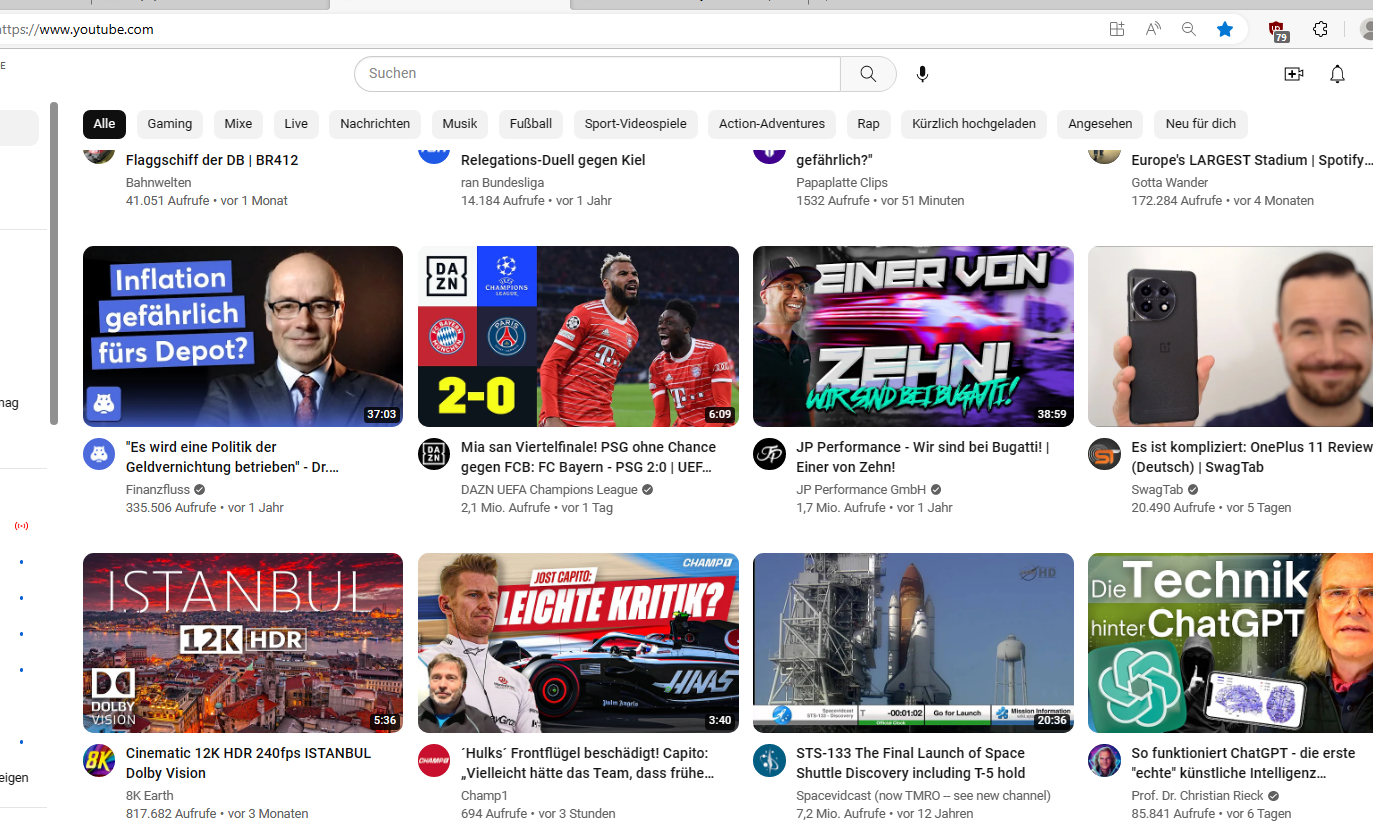Image resolution: width=1373 pixels, height=825 pixels.
Task: Visit Papaplatte Clips channel link
Action: 842,182
